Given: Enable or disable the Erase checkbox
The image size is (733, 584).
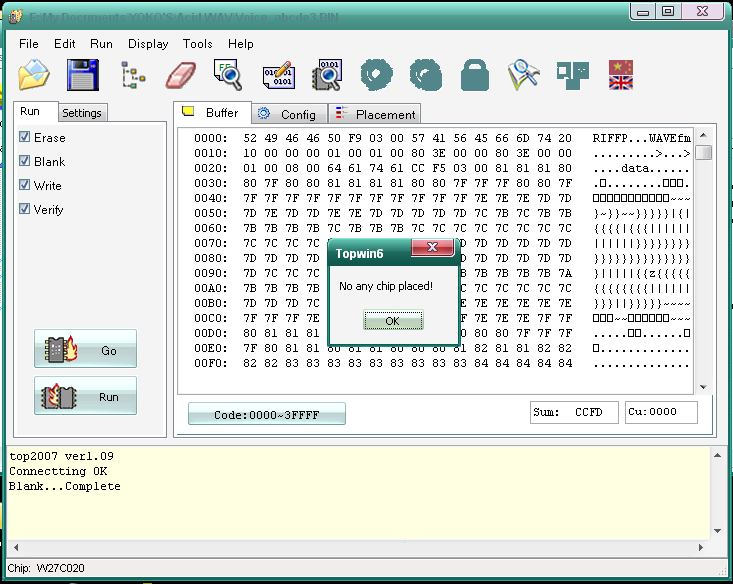Looking at the screenshot, I should tap(24, 137).
